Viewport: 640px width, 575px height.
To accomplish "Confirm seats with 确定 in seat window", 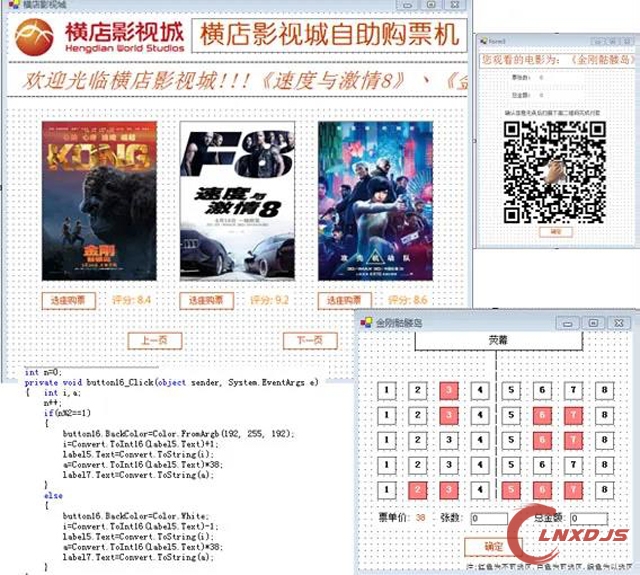I will [492, 547].
